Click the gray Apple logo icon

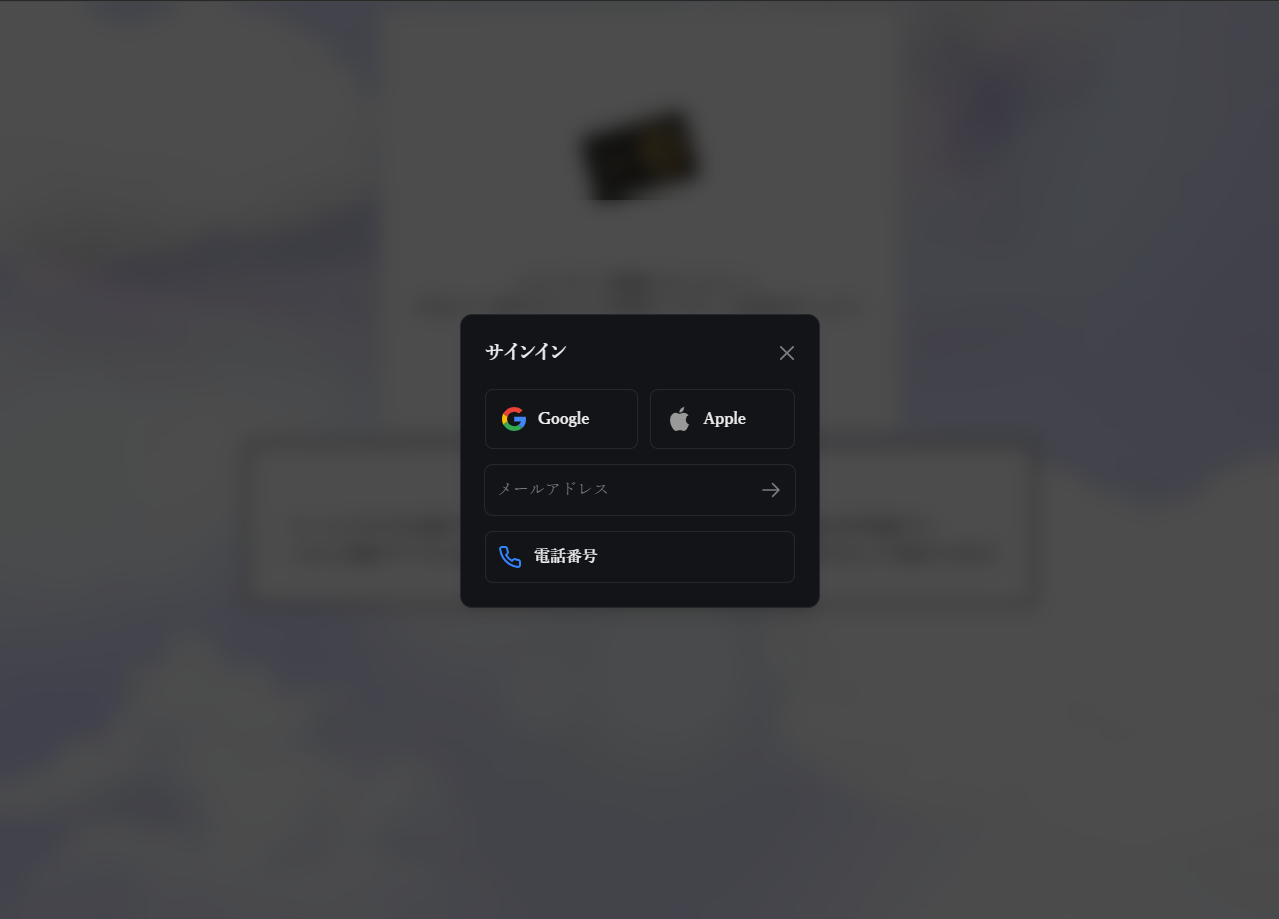(679, 419)
